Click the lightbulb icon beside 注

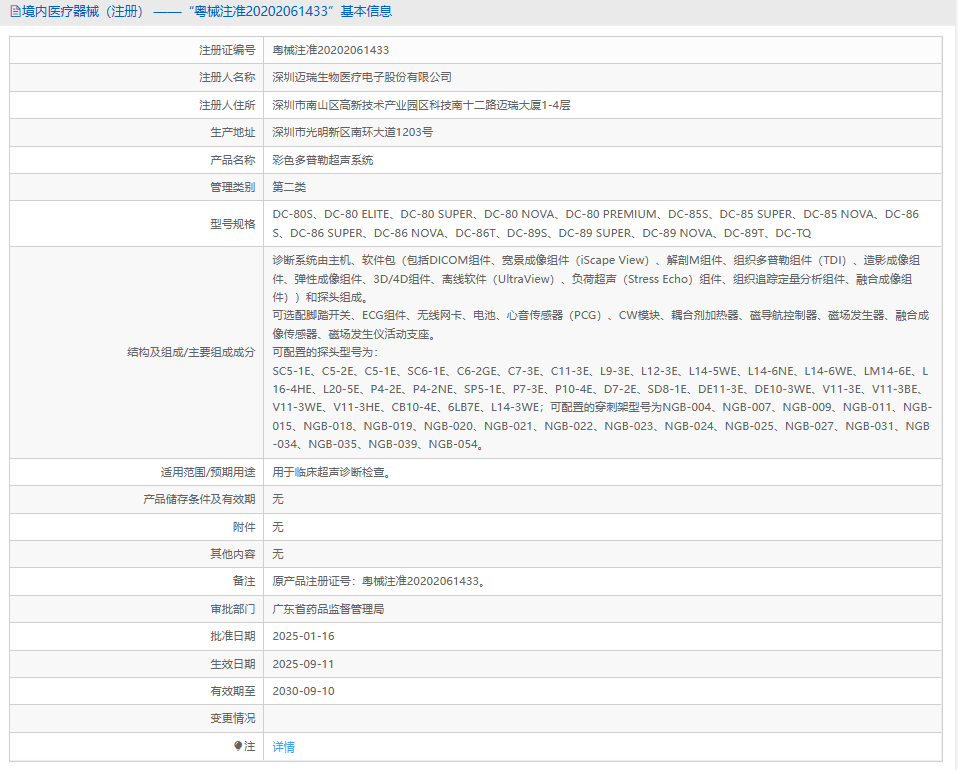coord(238,746)
